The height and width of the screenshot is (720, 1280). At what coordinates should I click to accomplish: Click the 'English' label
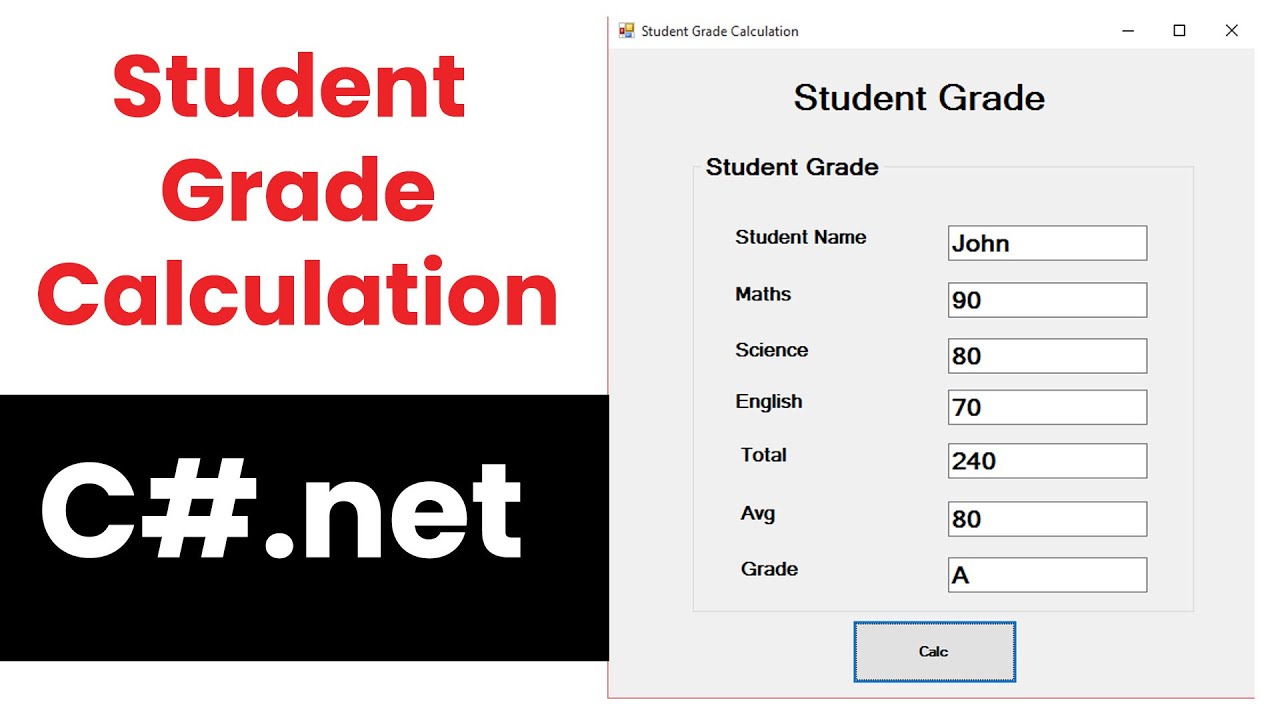point(768,401)
